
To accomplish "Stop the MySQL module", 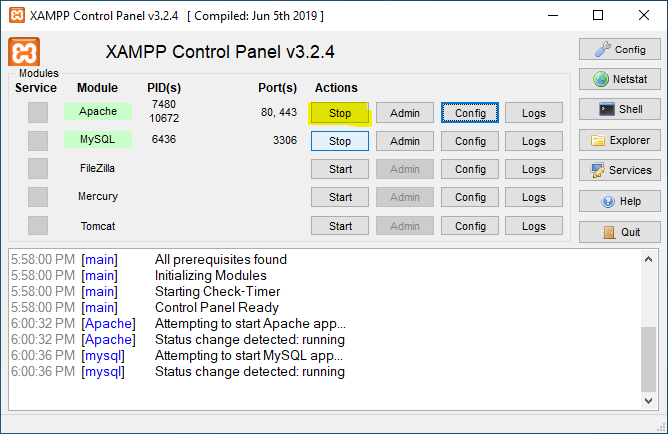I will coord(340,141).
